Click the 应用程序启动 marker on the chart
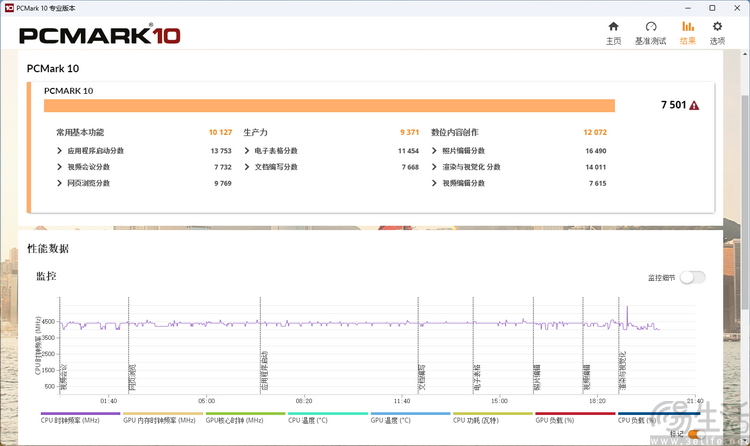This screenshot has width=750, height=446. point(265,371)
